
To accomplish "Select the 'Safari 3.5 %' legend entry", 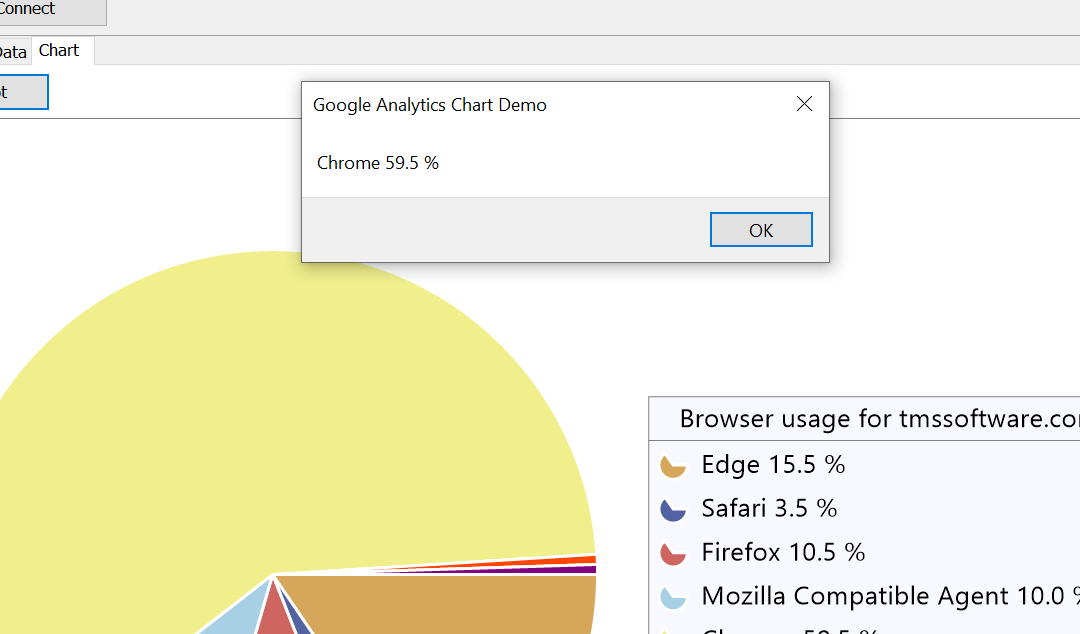I will (769, 509).
